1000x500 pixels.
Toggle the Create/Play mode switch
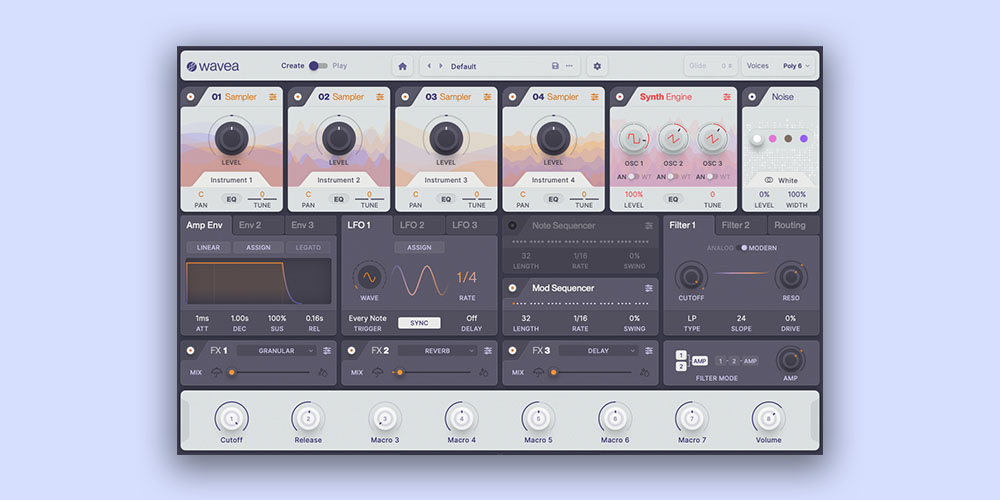[x=318, y=66]
